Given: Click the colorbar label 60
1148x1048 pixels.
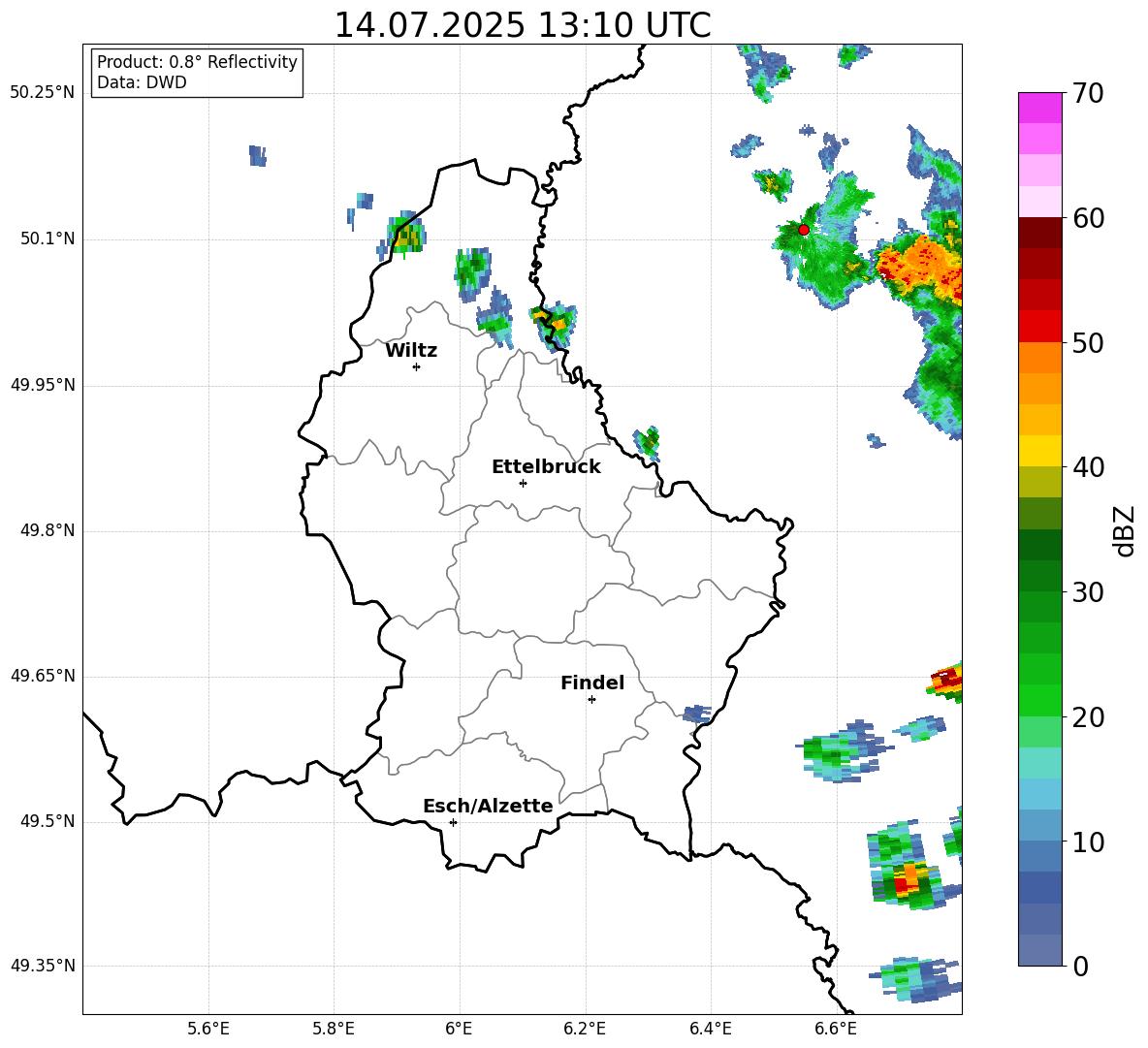Looking at the screenshot, I should point(1088,218).
